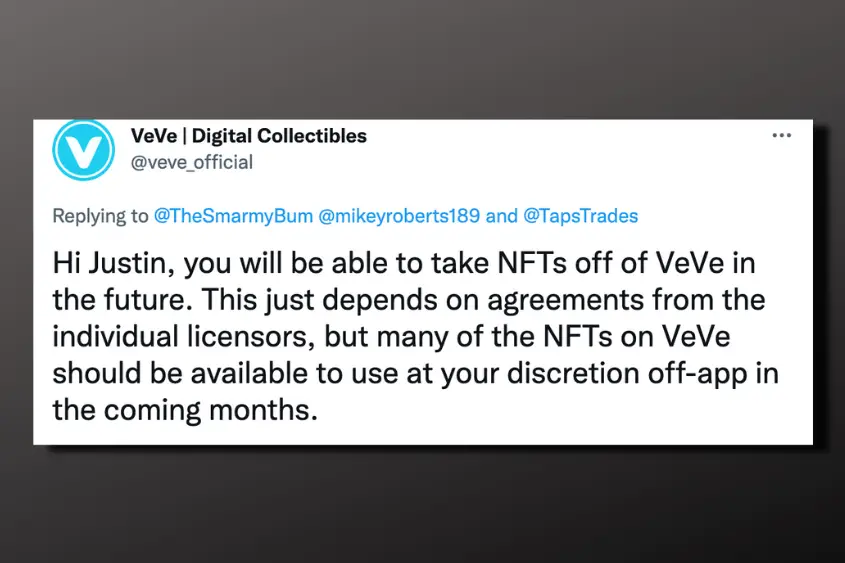
Task: Click the words "the coming months."
Action: (x=185, y=410)
